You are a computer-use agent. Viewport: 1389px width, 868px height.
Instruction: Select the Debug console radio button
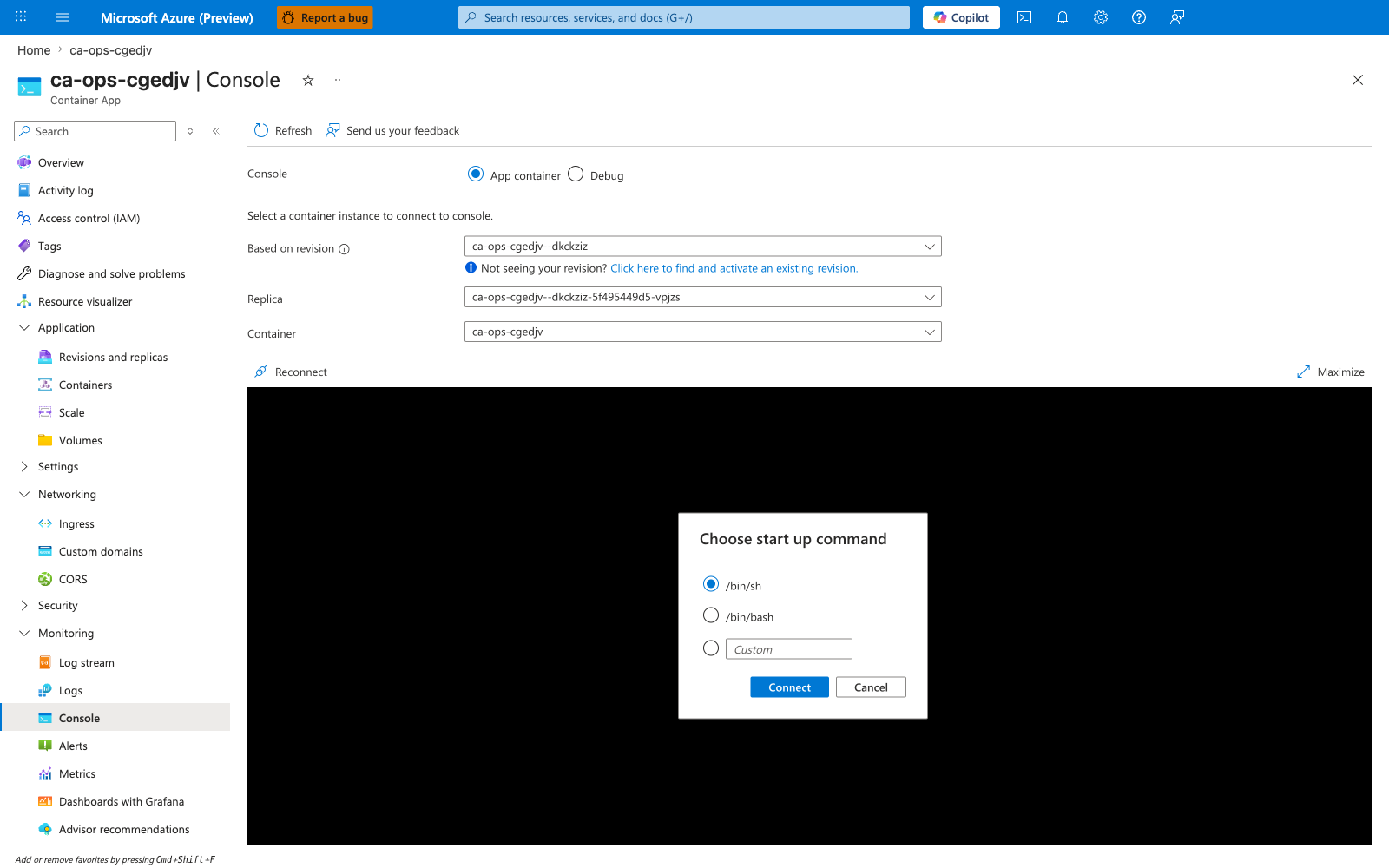point(576,174)
